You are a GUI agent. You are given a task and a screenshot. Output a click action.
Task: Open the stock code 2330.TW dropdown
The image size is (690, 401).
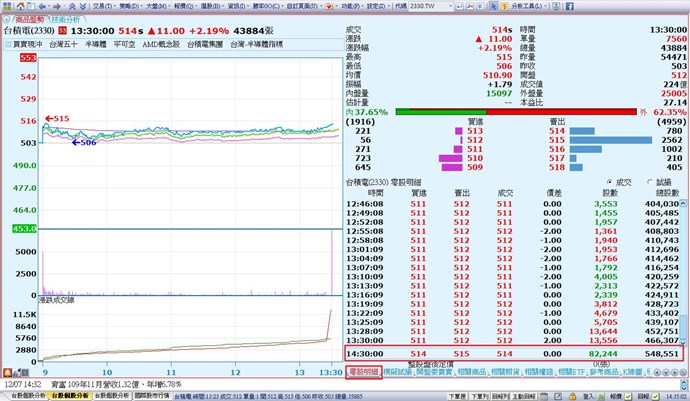pyautogui.click(x=450, y=6)
